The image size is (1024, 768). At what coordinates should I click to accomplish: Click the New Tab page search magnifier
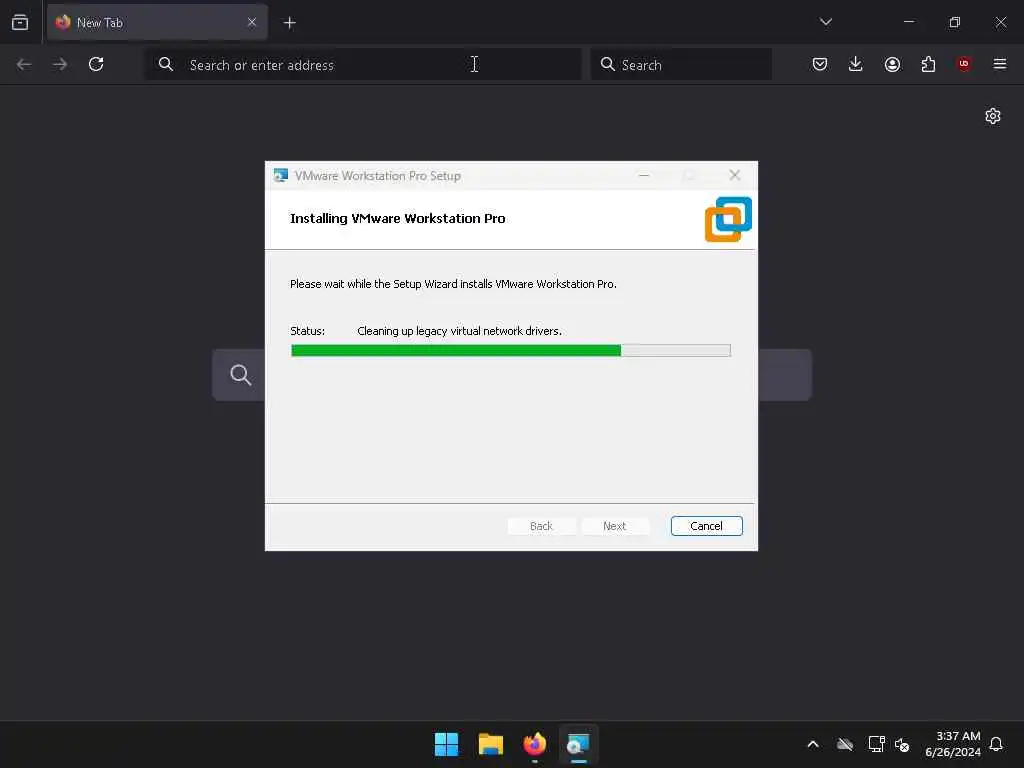tap(240, 375)
